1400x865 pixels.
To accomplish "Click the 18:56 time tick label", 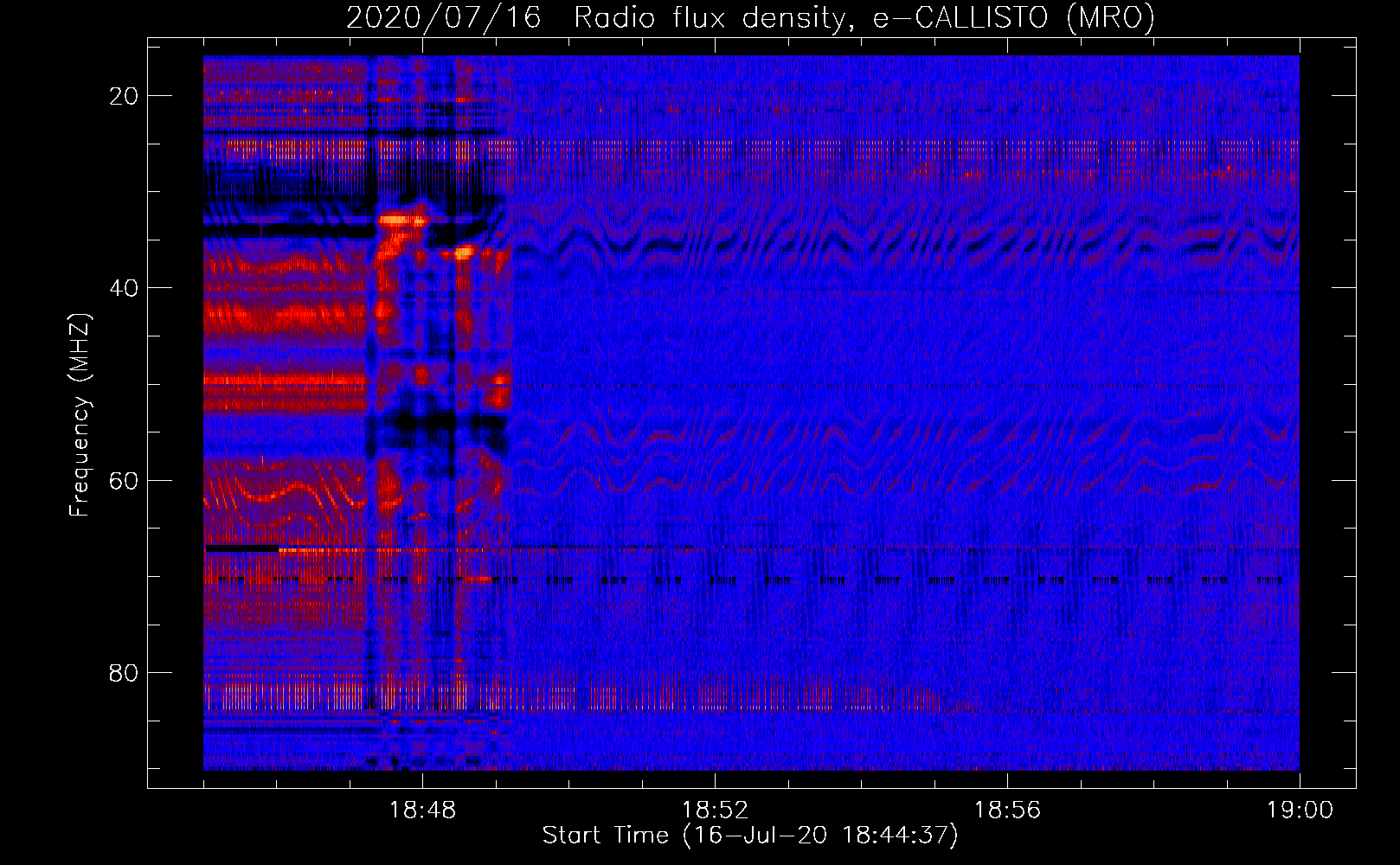I will click(x=1007, y=811).
